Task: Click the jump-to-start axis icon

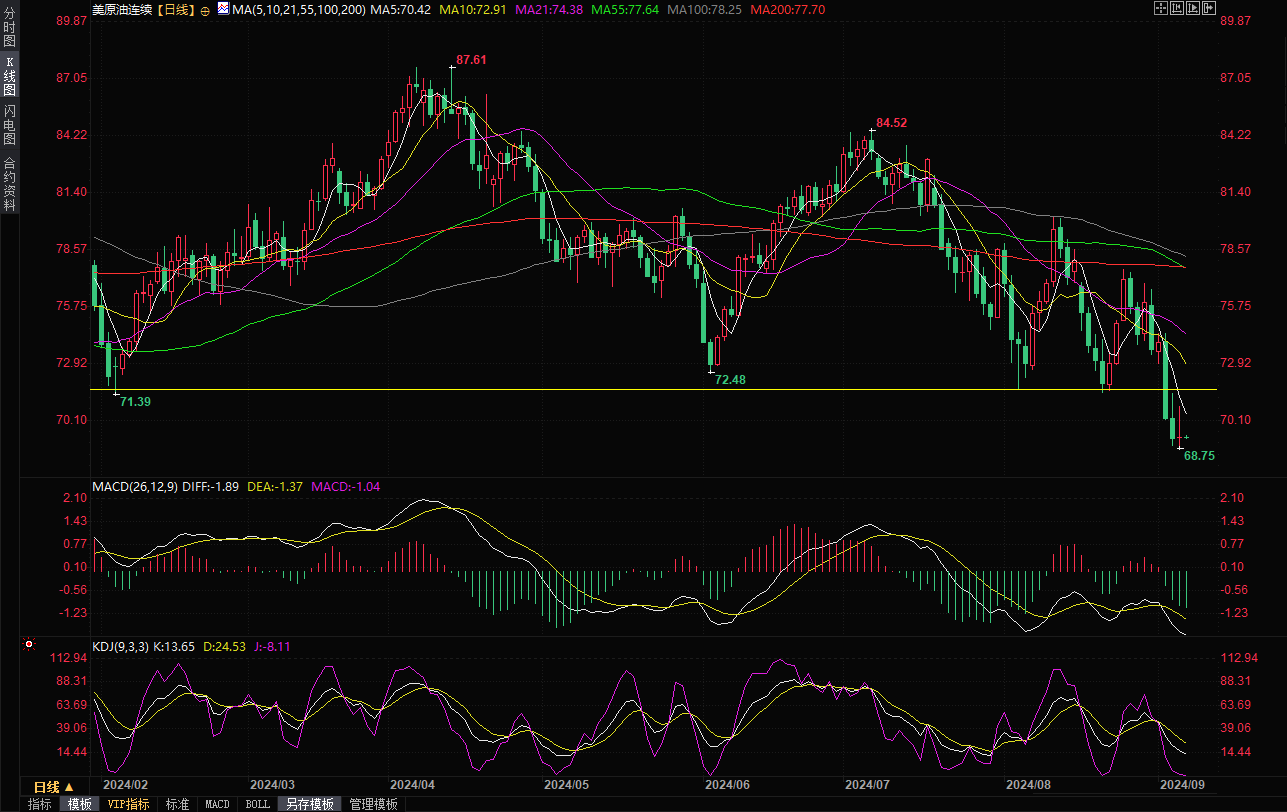Action: click(x=1176, y=8)
